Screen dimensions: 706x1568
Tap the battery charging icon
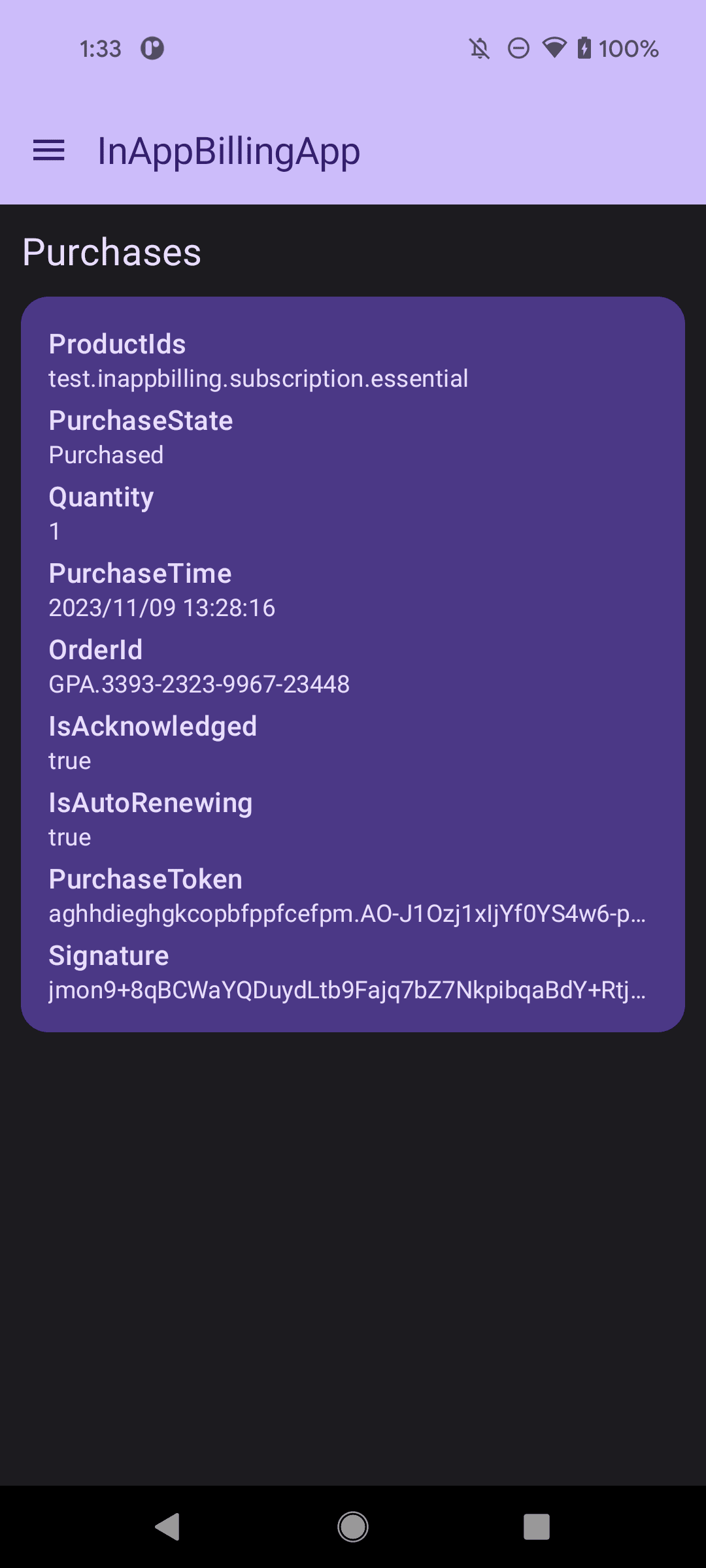(x=584, y=48)
